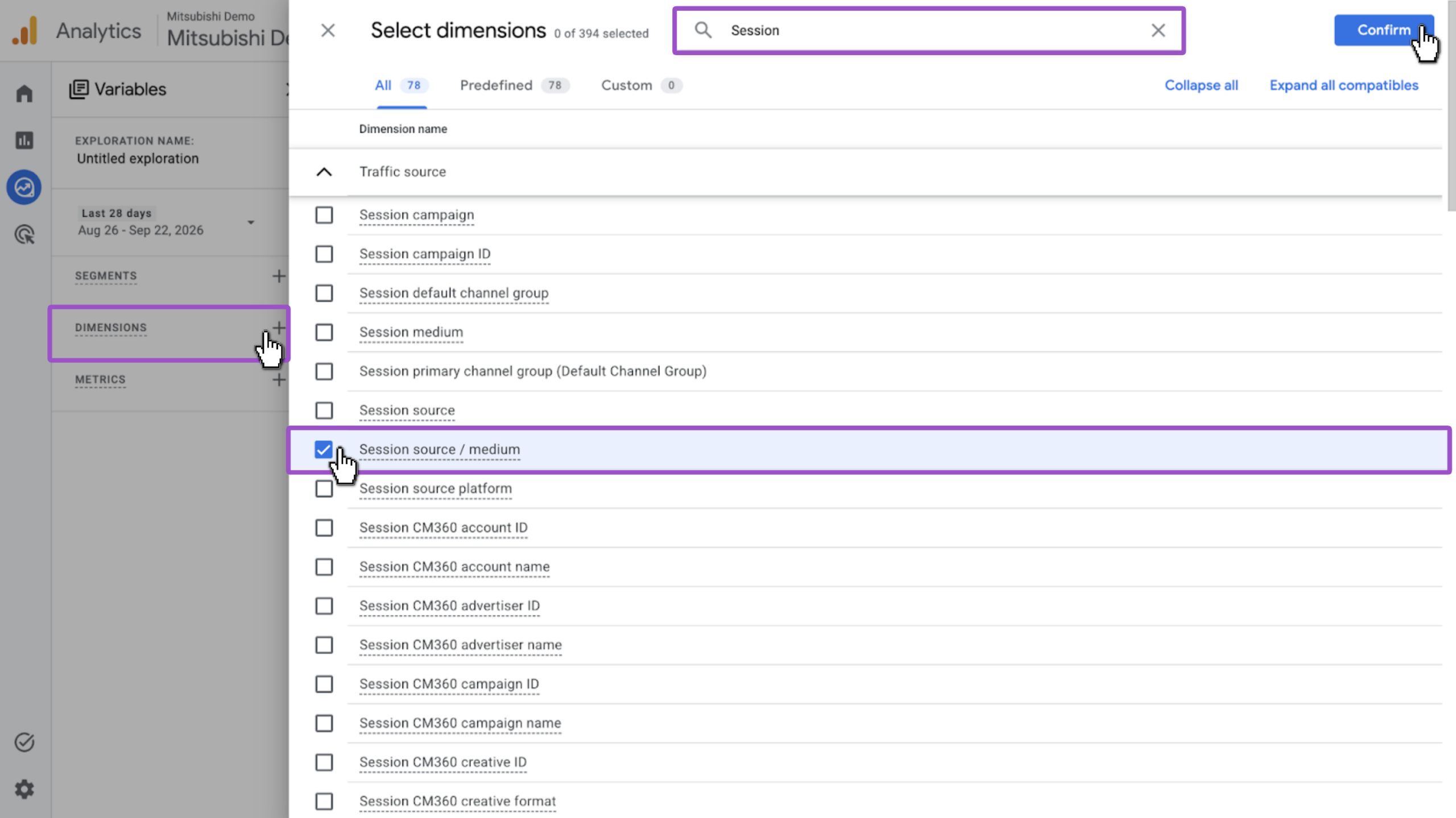Open the Reports bar chart icon
The height and width of the screenshot is (818, 1456).
pyautogui.click(x=24, y=140)
